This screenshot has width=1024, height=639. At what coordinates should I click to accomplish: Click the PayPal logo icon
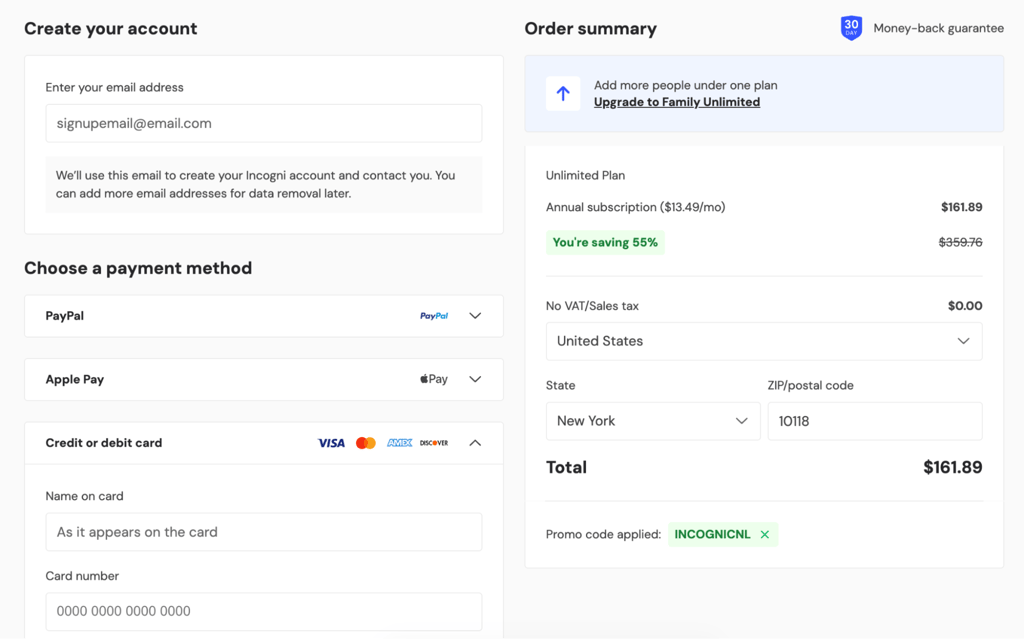click(434, 316)
